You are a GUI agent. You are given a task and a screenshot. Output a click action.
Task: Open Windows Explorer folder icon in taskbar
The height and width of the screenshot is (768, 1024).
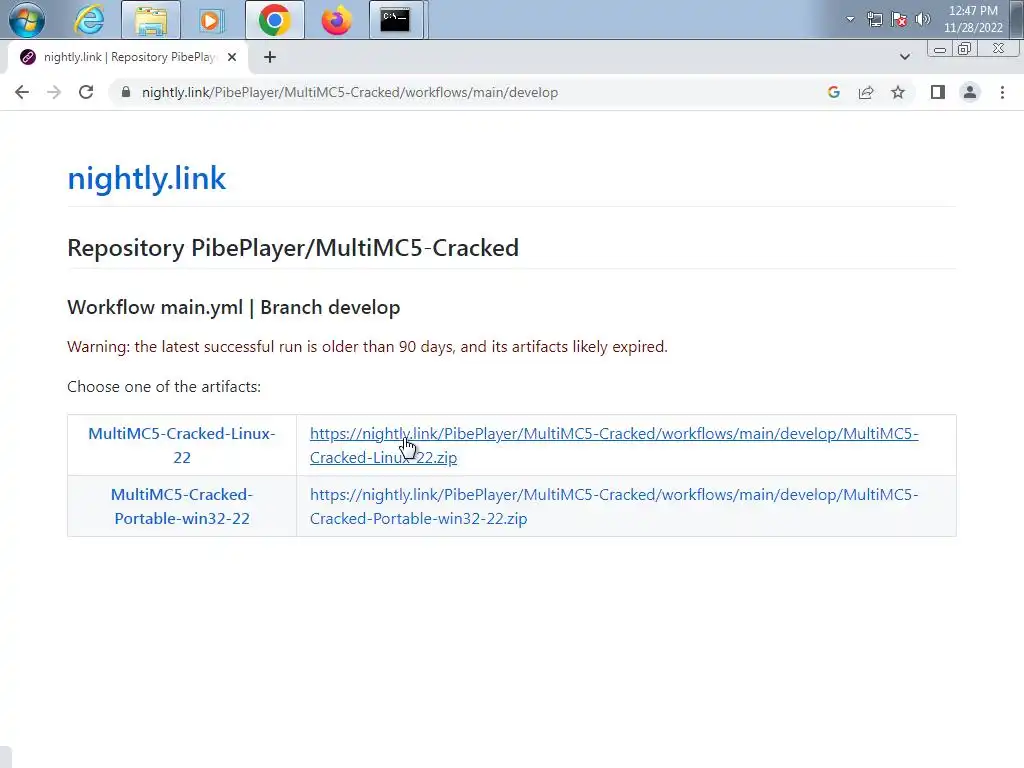coord(151,20)
